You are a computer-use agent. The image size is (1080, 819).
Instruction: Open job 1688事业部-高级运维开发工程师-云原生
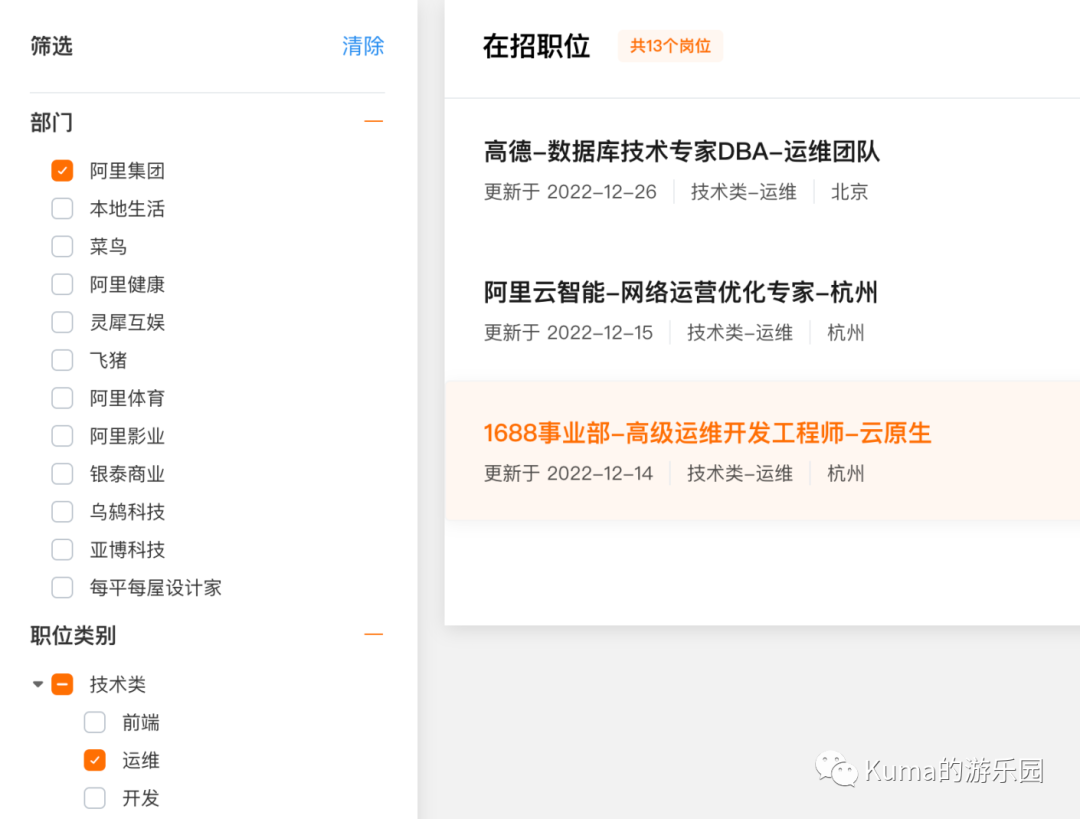tap(707, 433)
